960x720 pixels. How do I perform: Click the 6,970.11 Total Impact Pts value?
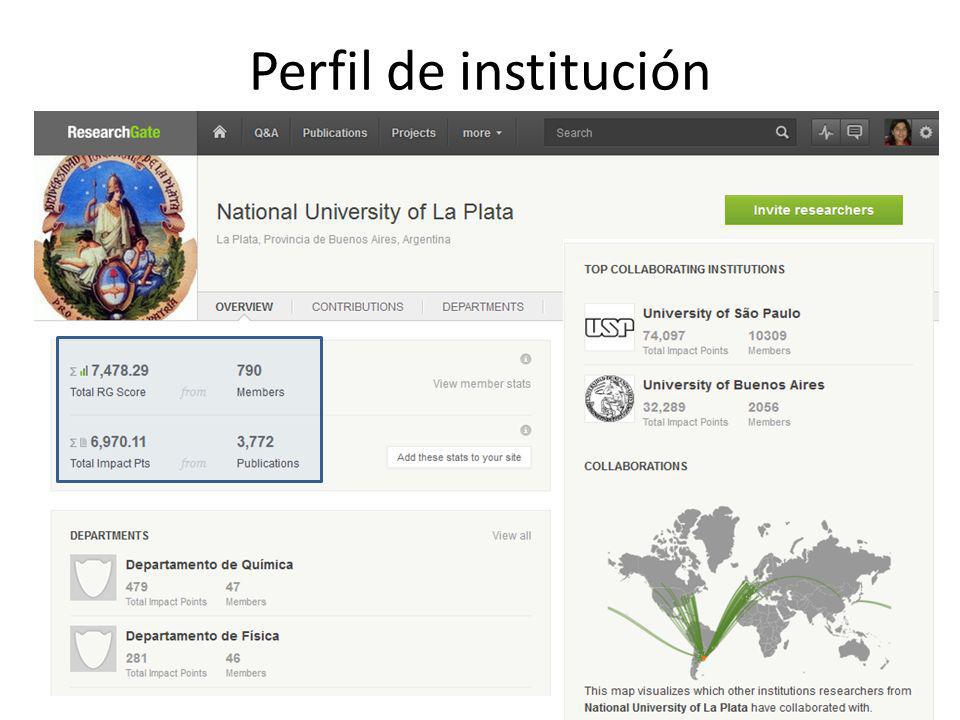118,442
